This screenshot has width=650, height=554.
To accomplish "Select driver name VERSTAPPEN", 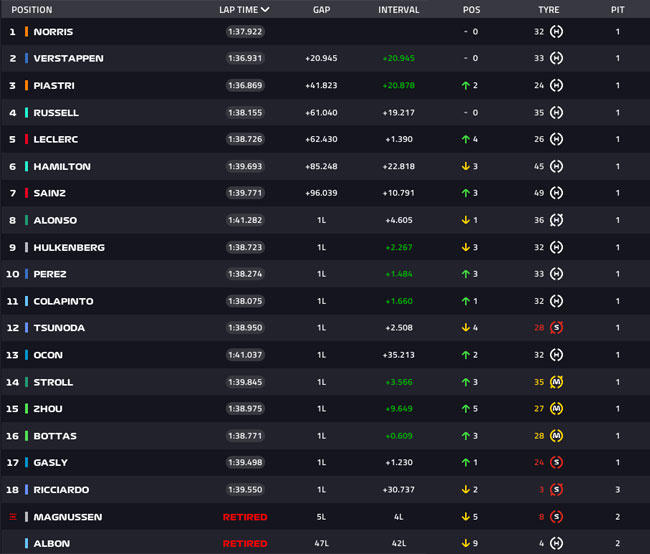I will coord(68,58).
